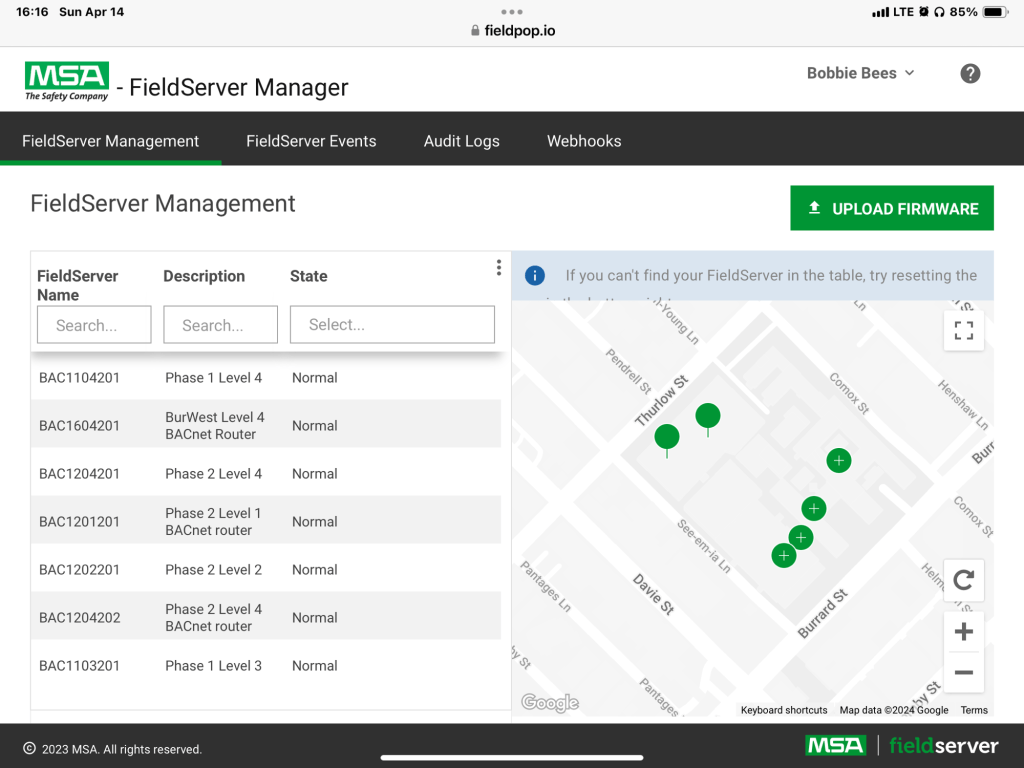Switch to the FieldServer Events tab

click(311, 141)
